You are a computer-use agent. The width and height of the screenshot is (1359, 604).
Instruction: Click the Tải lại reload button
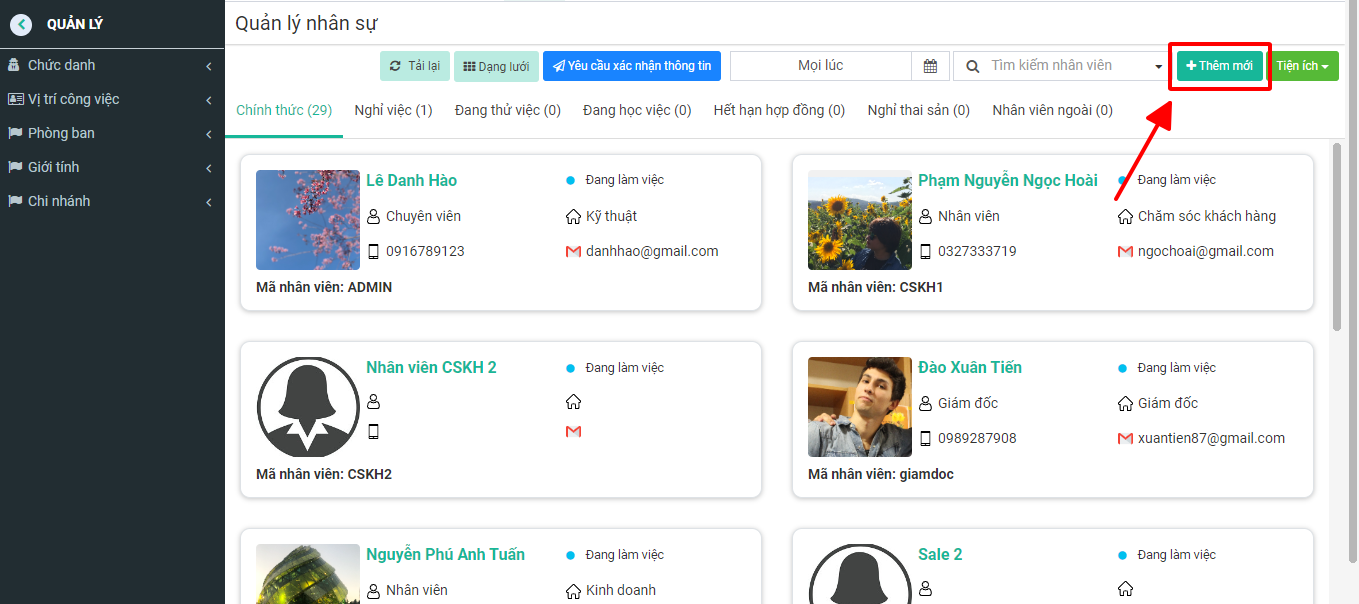(x=415, y=66)
